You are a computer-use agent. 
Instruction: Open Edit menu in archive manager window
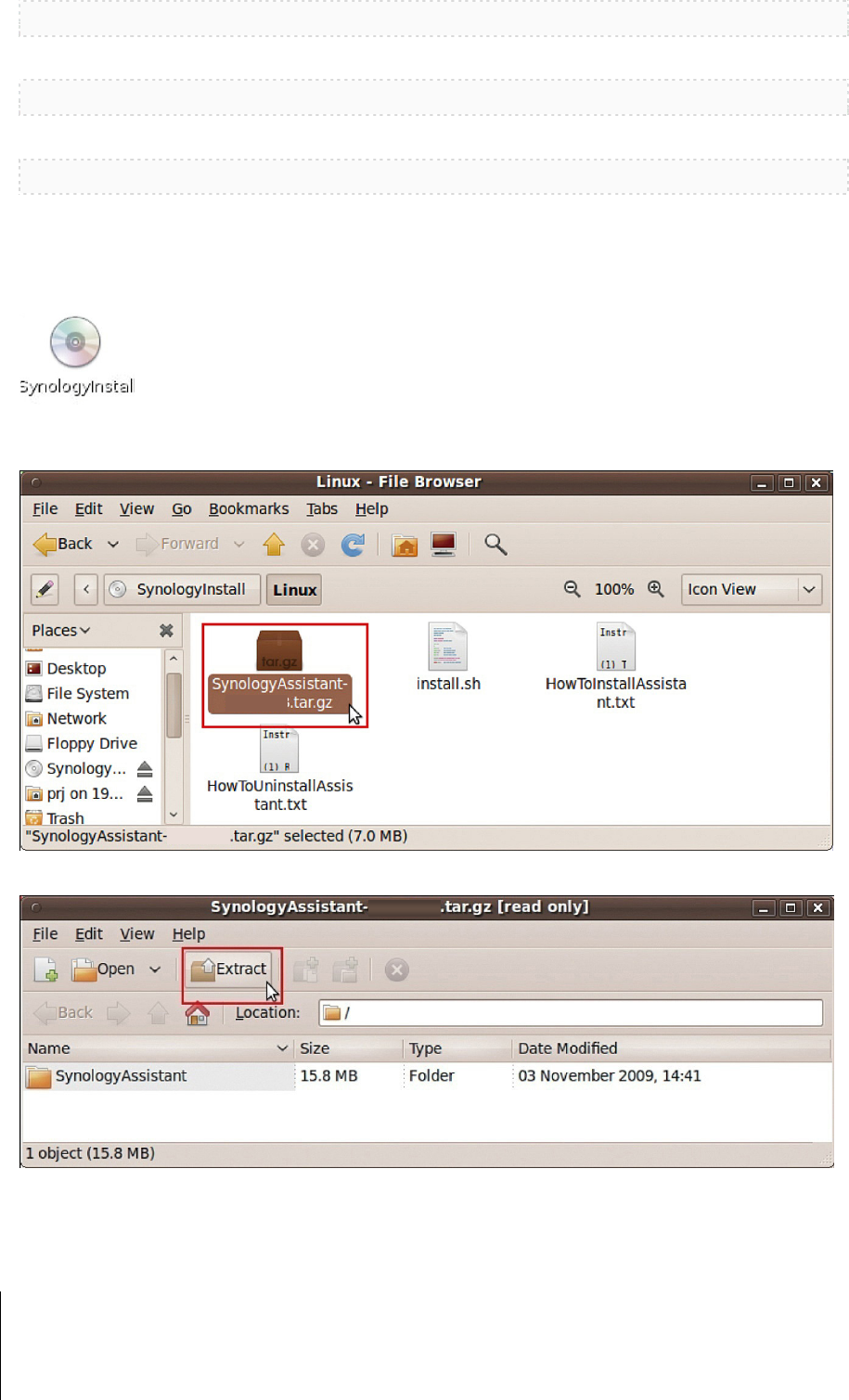89,933
